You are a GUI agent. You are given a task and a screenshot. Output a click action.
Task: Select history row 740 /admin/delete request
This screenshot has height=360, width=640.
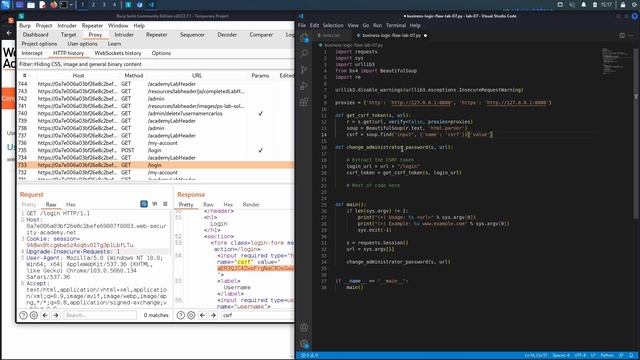coord(156,113)
